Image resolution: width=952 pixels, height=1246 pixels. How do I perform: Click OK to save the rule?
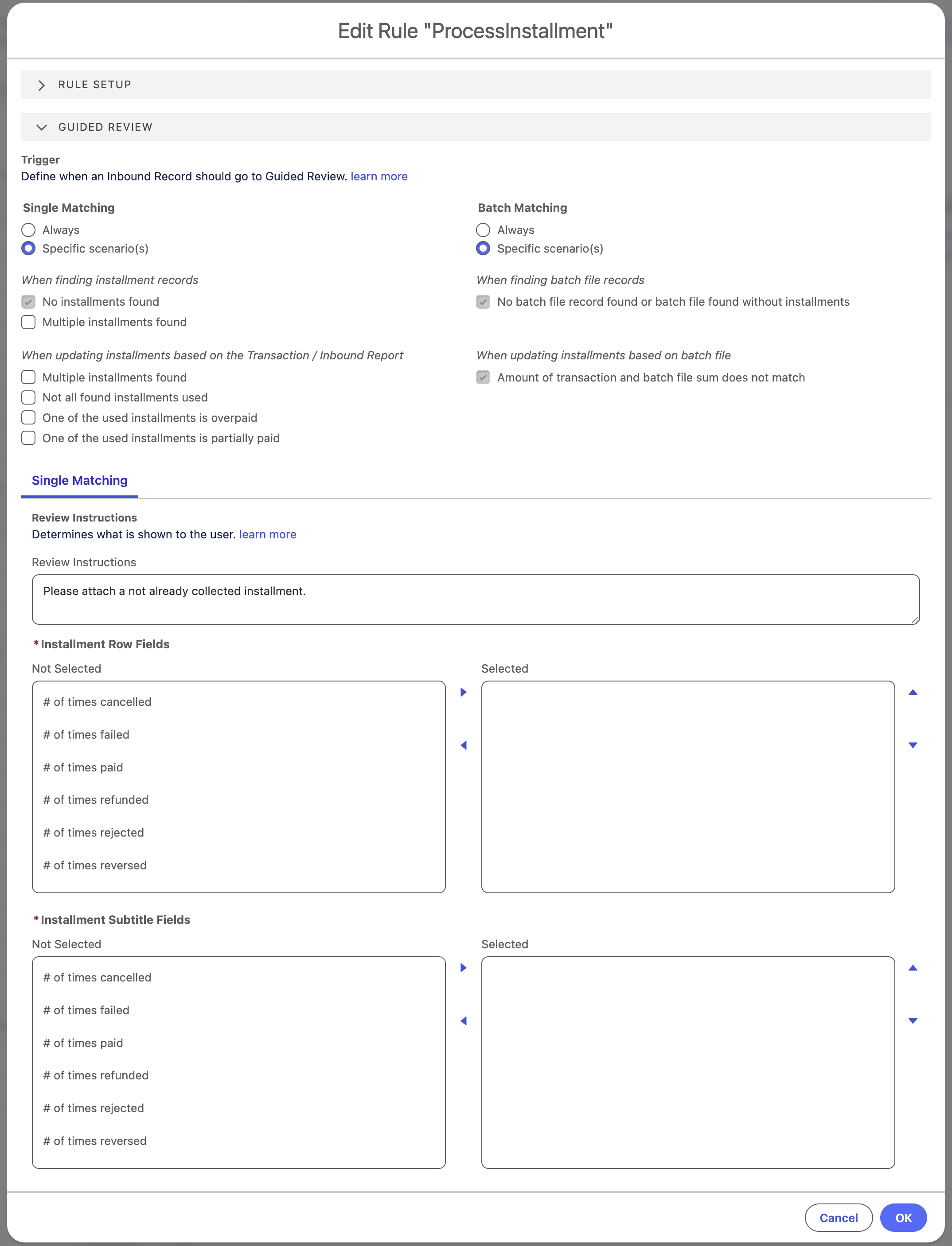click(903, 1217)
